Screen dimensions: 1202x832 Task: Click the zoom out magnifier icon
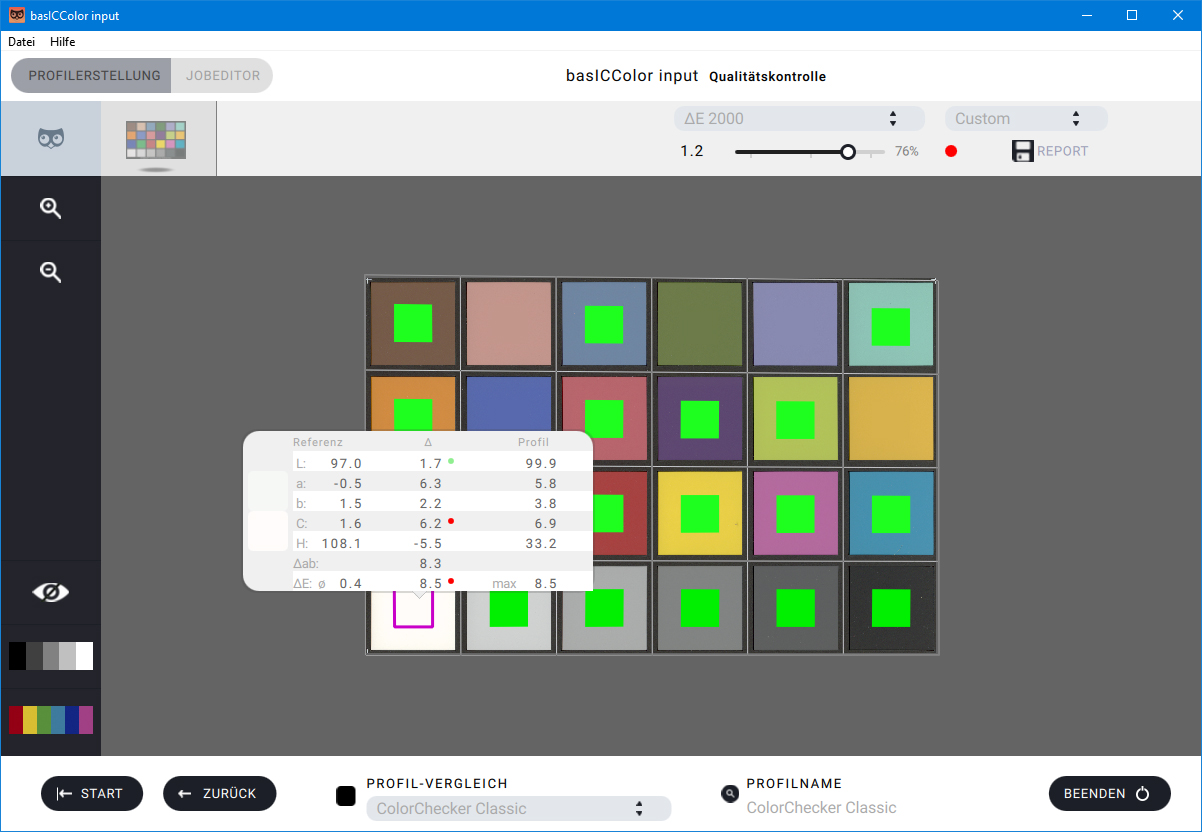(51, 271)
